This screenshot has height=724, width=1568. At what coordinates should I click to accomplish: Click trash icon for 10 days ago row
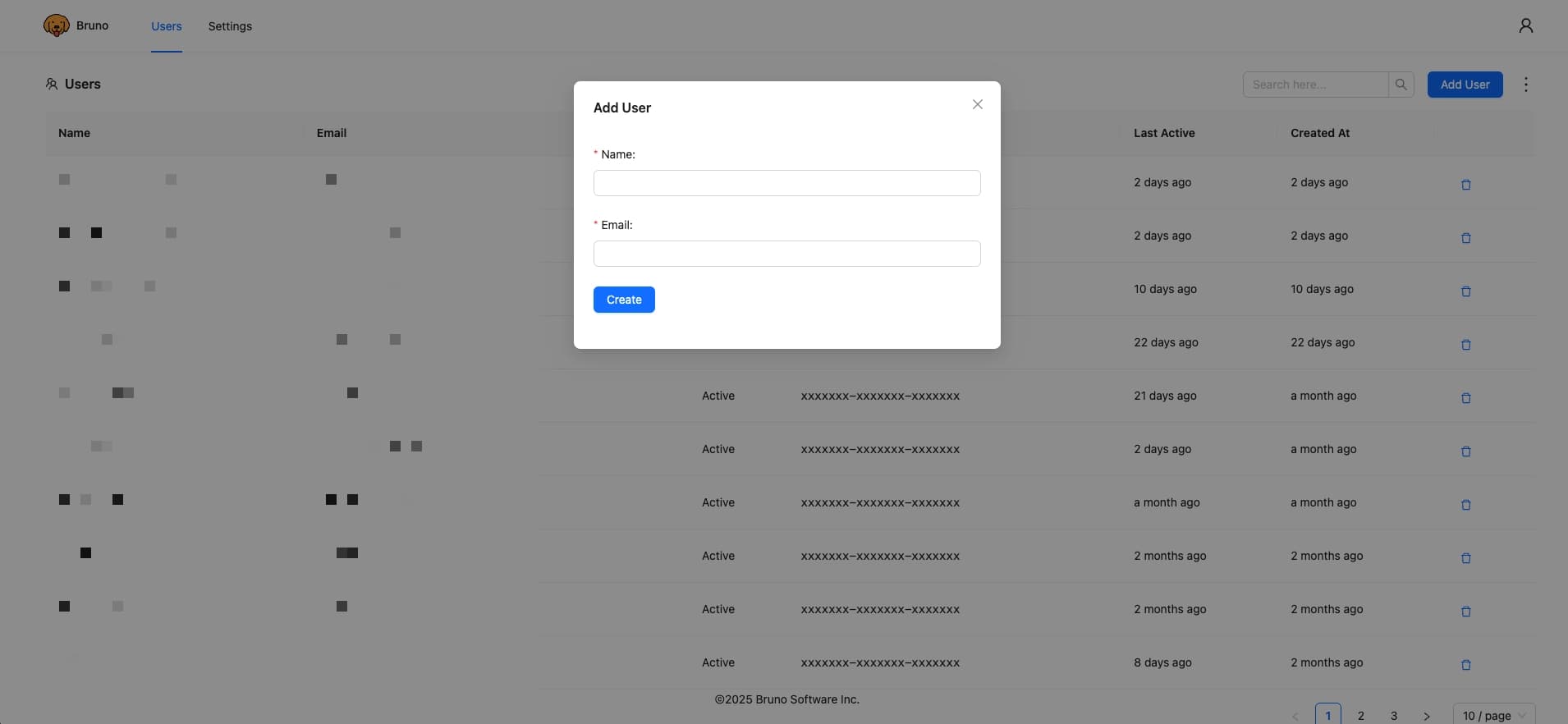(x=1465, y=291)
